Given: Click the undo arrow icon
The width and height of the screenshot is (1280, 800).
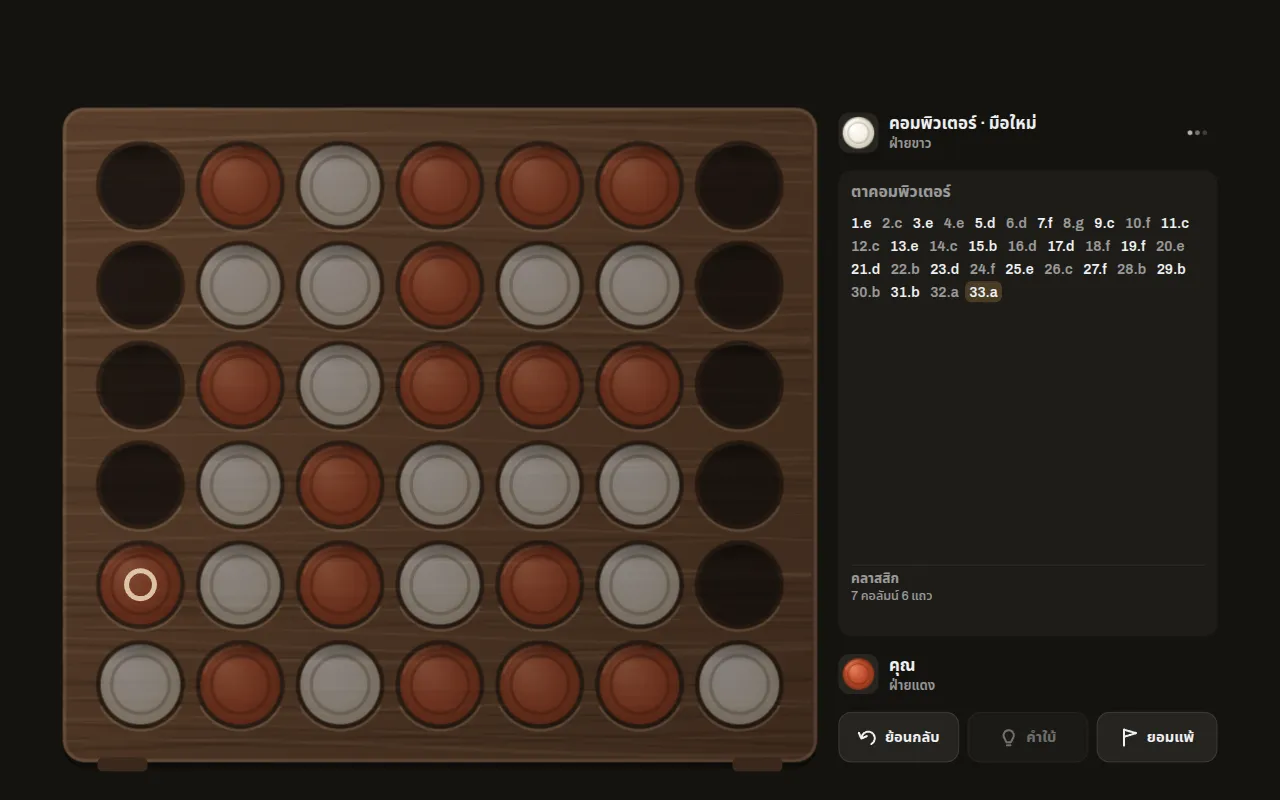Looking at the screenshot, I should pos(867,737).
